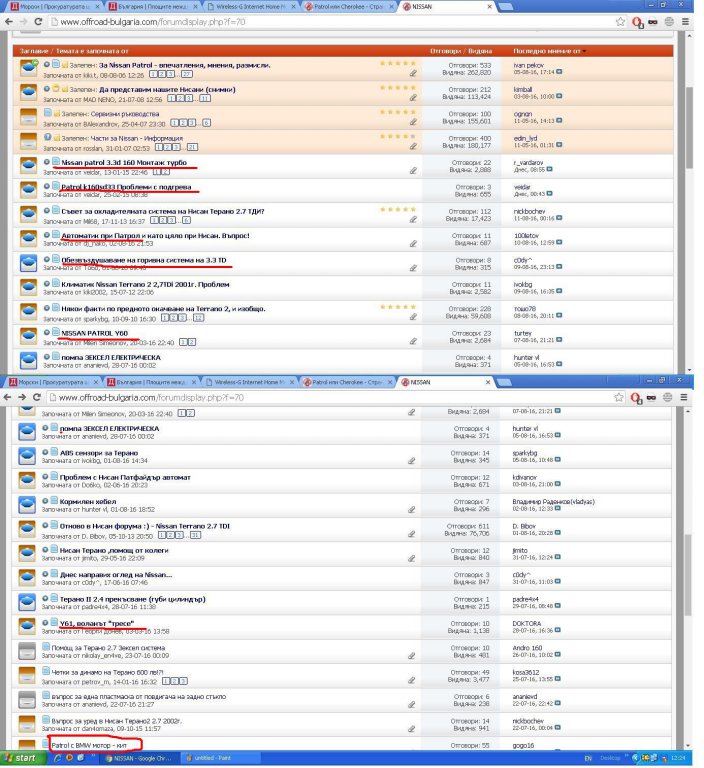This screenshot has height=768, width=704.
Task: Open a new tab in the top browser
Action: click(x=505, y=7)
